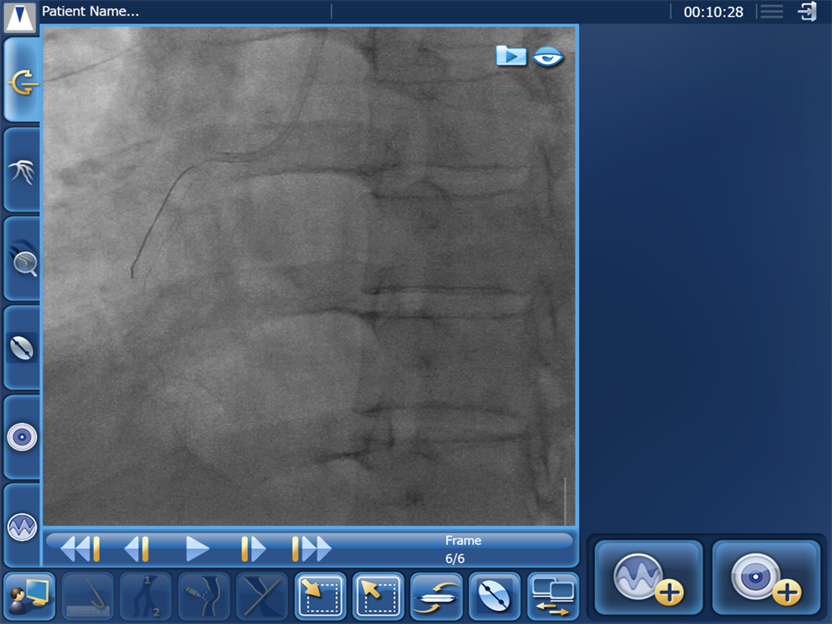
Task: Add a new IVUS imaging run
Action: pyautogui.click(x=766, y=577)
